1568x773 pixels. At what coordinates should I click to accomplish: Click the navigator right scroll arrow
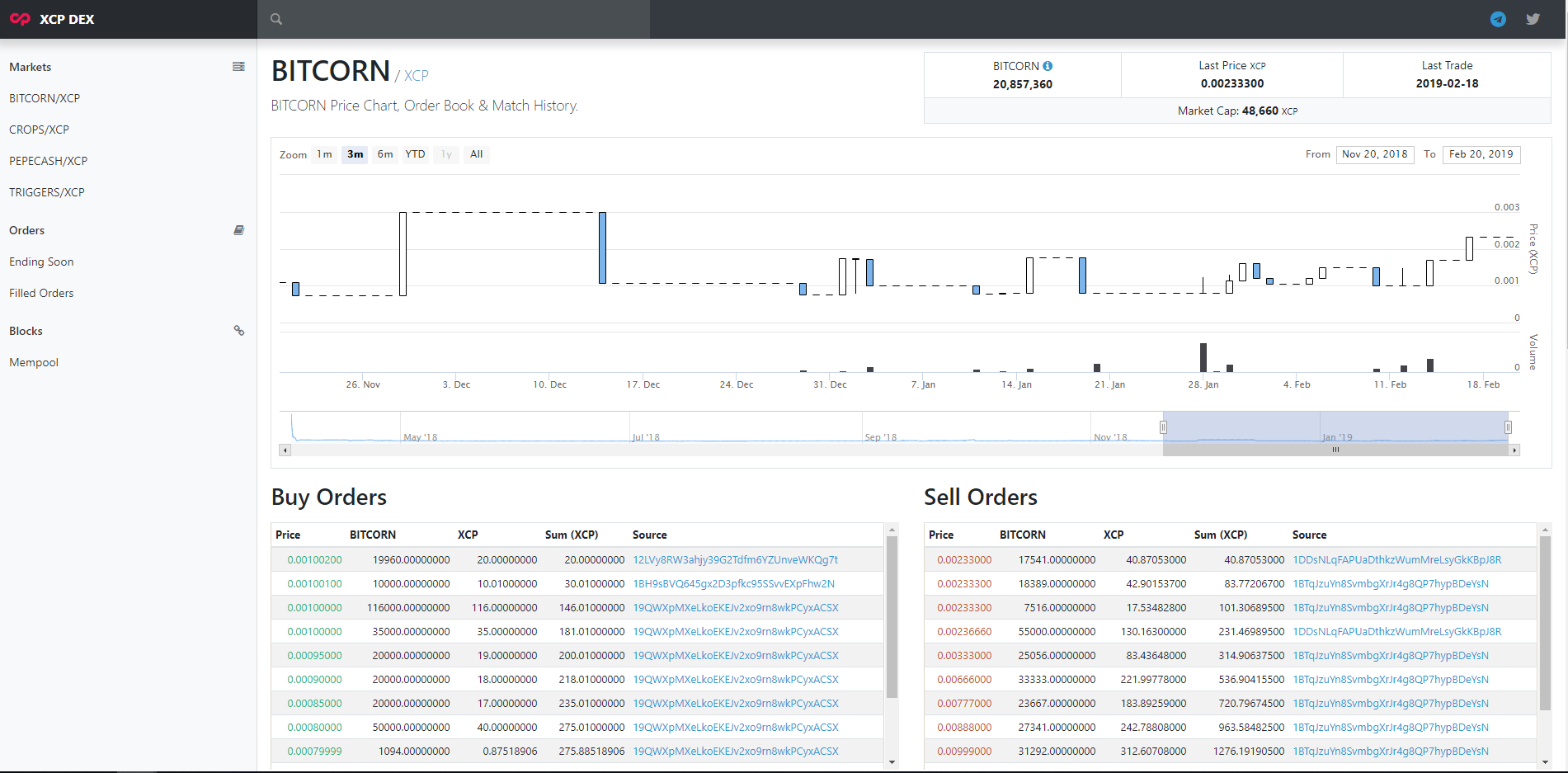[x=1514, y=450]
